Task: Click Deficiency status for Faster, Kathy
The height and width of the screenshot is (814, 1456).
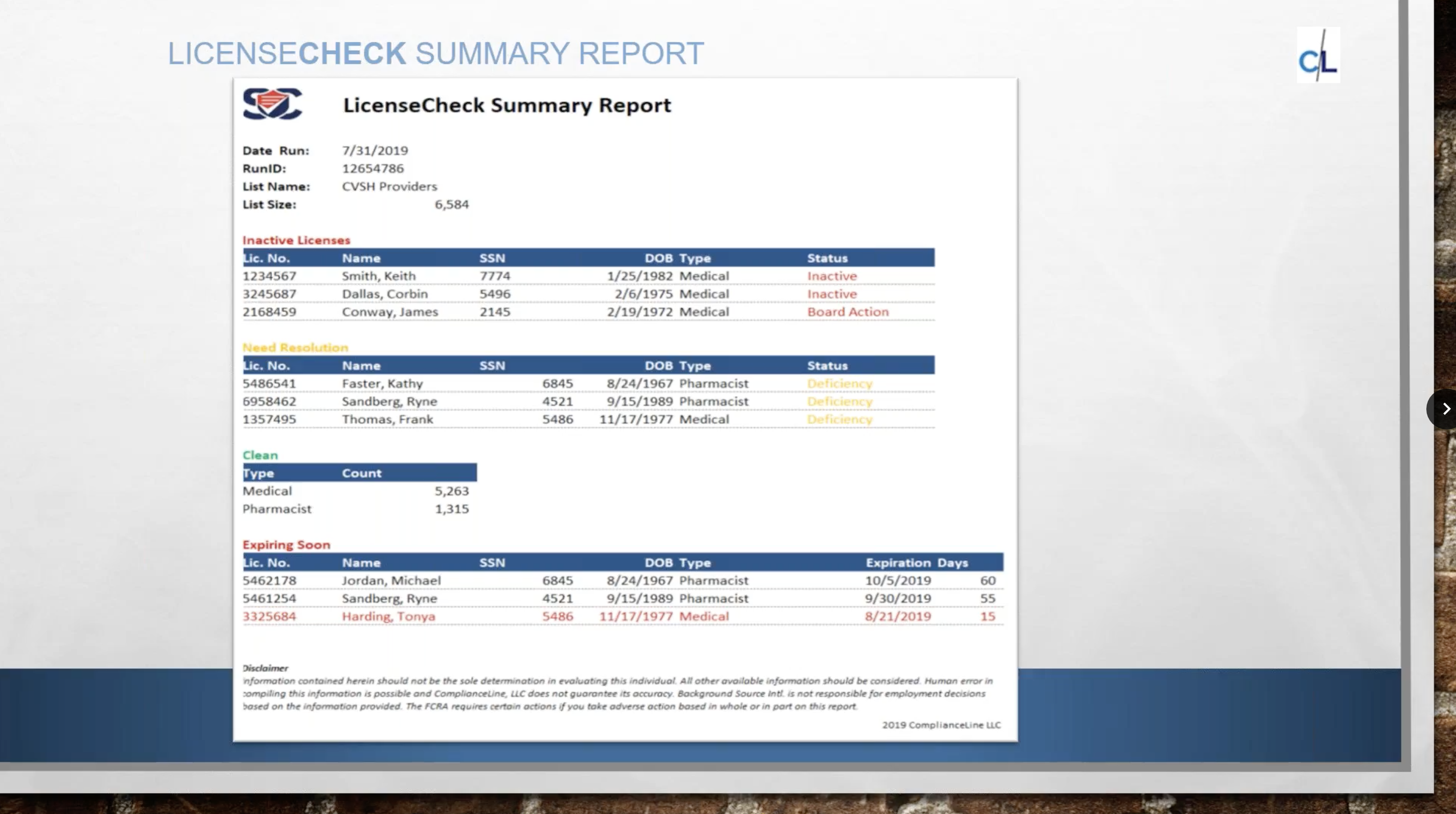Action: [840, 383]
